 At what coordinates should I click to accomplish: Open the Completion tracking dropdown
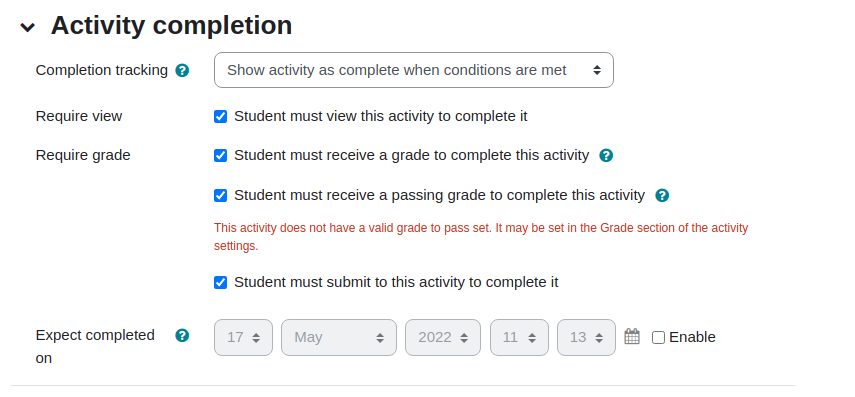click(x=414, y=70)
